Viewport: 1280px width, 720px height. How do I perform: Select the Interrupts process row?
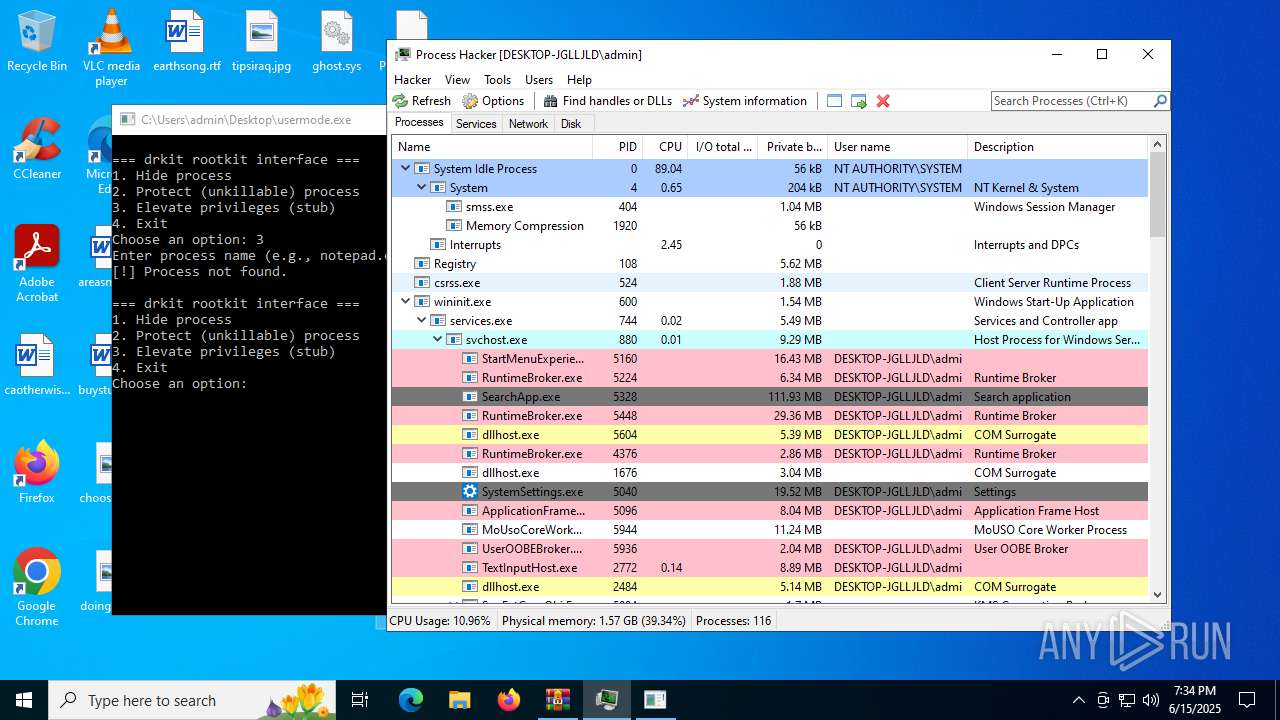[x=770, y=245]
